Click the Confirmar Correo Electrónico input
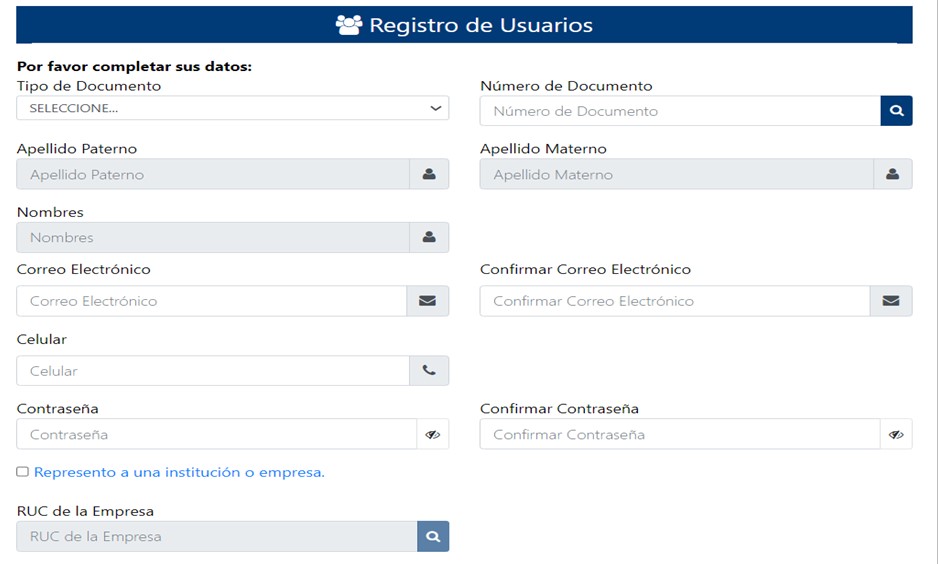938x564 pixels. click(x=675, y=301)
